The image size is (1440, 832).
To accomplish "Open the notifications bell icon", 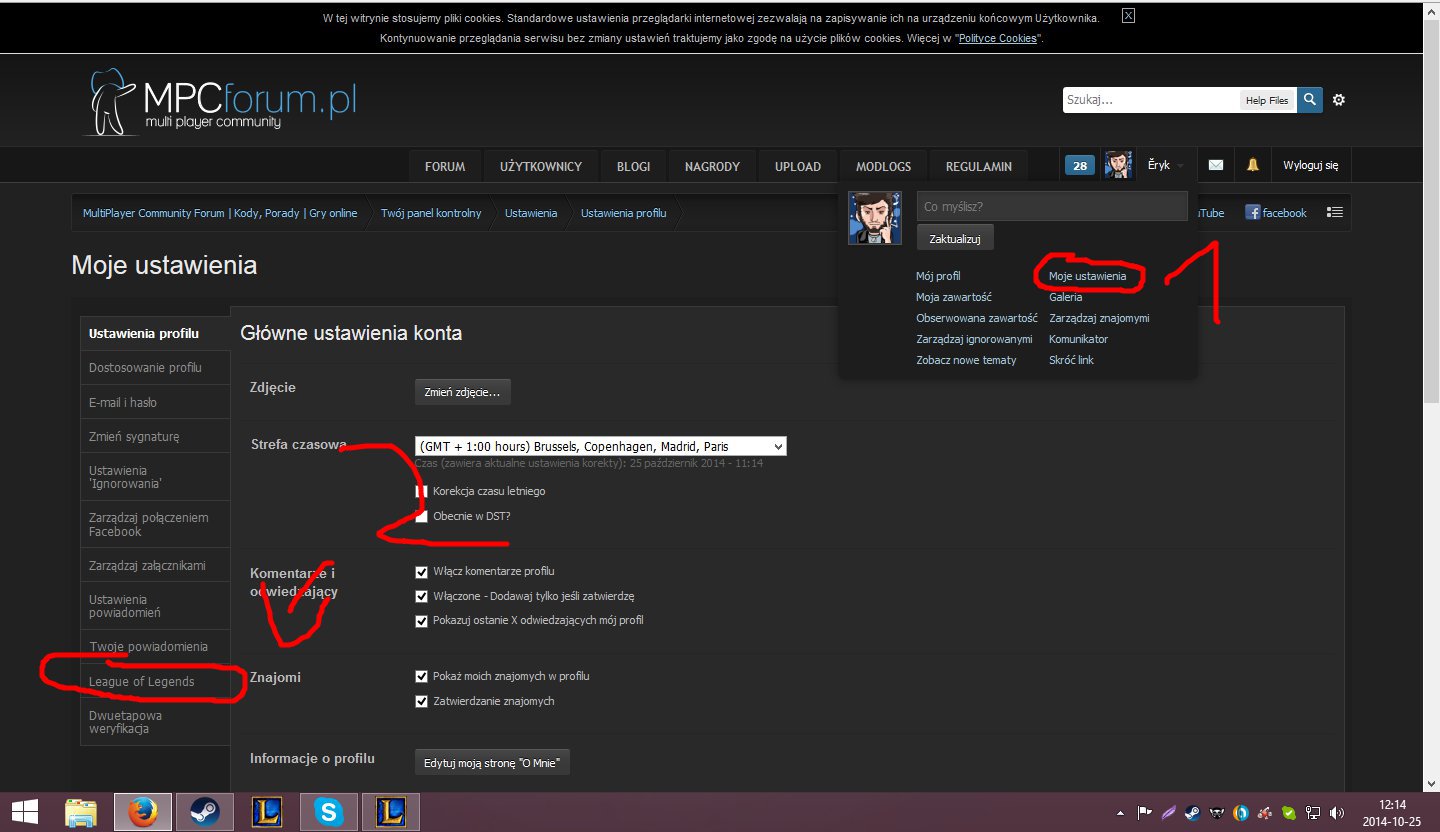I will (1252, 166).
